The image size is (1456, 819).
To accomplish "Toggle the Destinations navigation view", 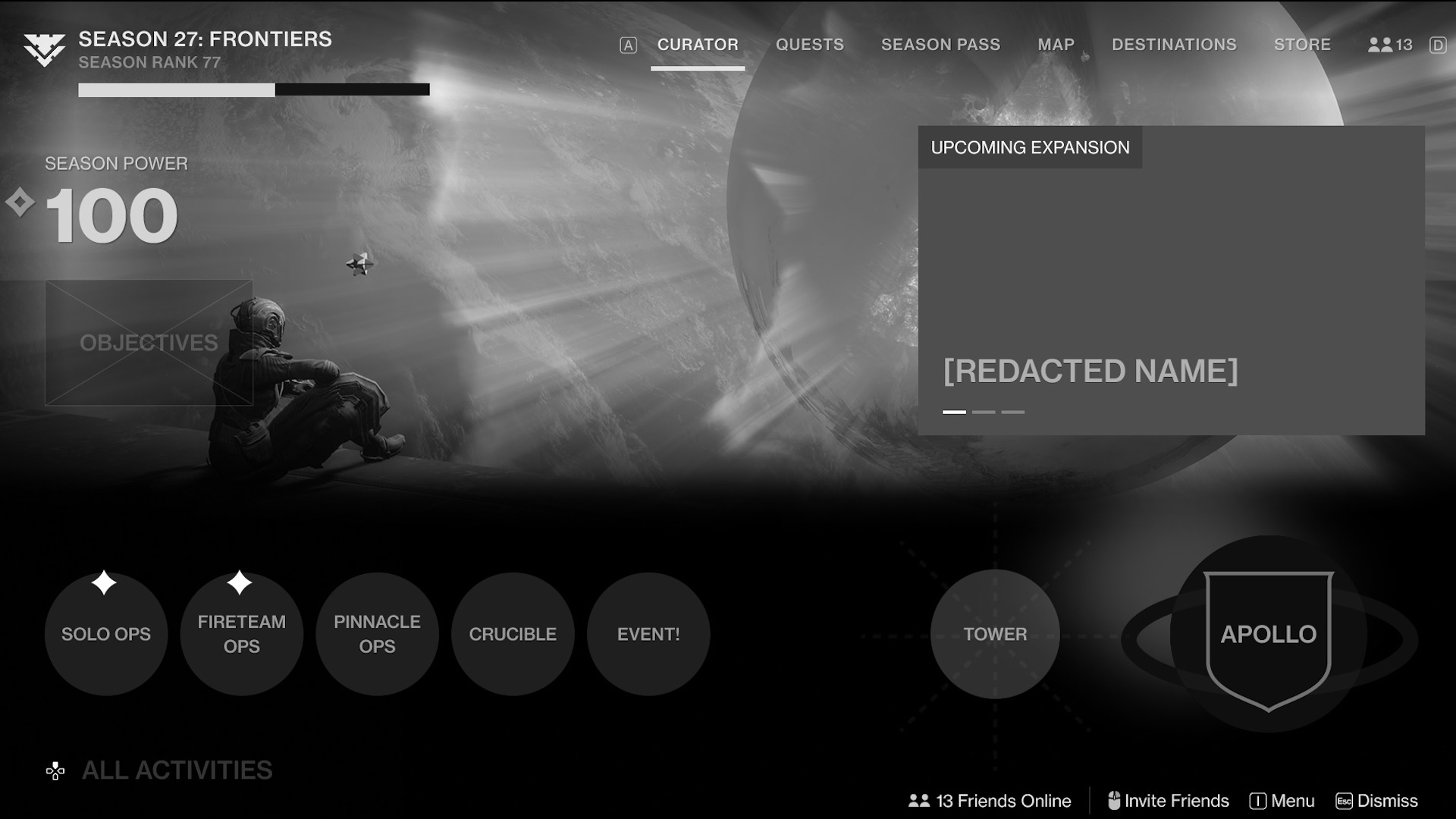I will coord(1174,44).
